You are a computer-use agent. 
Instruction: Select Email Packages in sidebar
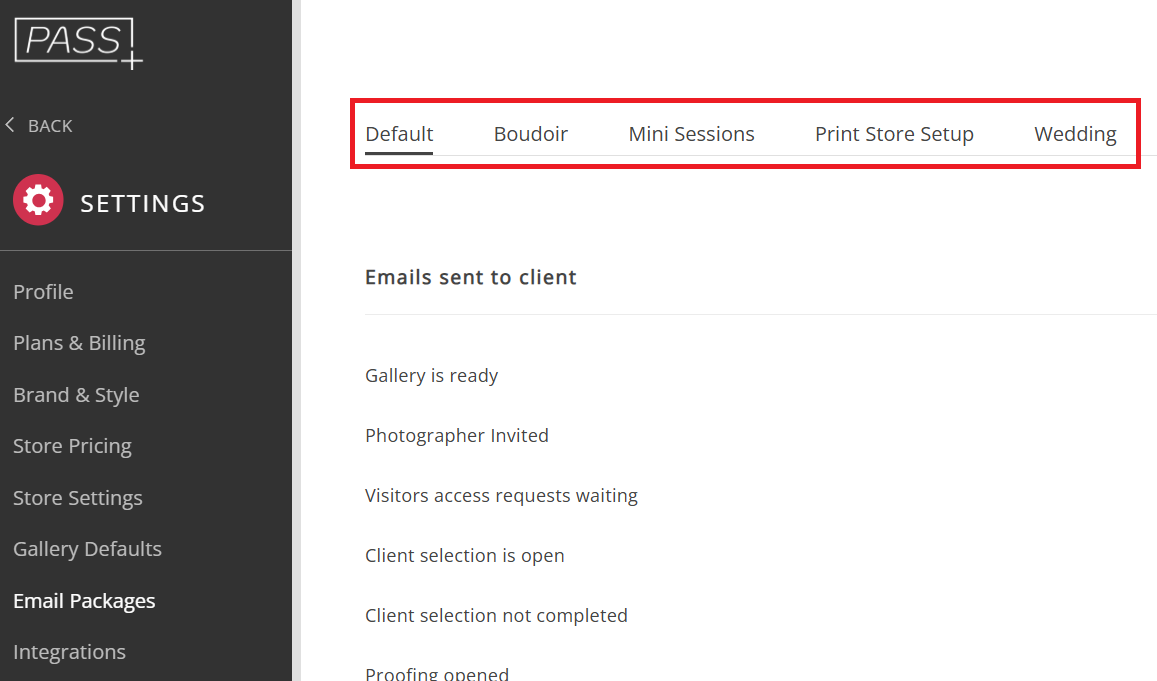pos(84,601)
